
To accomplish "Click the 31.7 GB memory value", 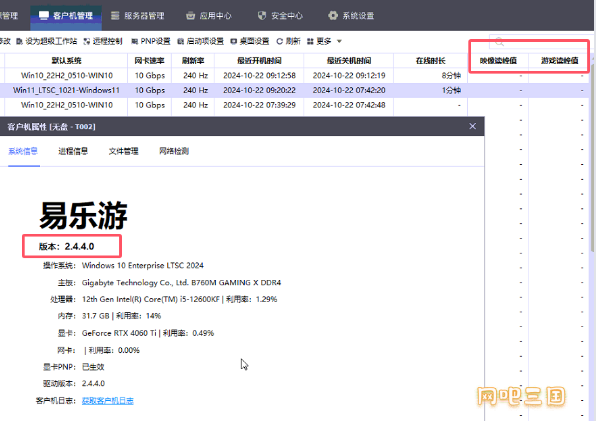I will pos(121,316).
